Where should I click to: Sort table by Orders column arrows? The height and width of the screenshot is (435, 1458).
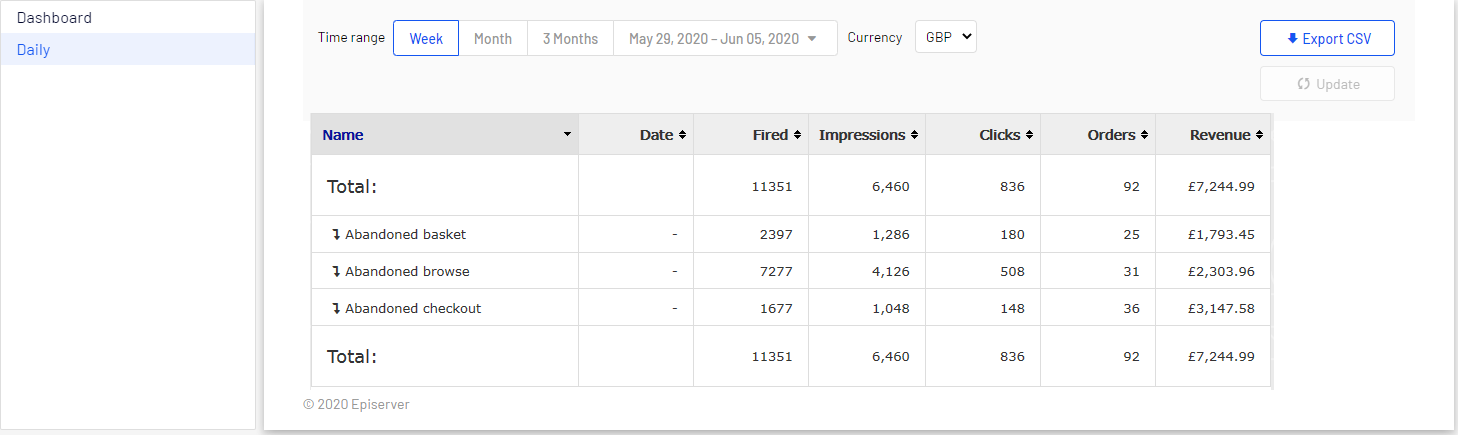click(1144, 135)
